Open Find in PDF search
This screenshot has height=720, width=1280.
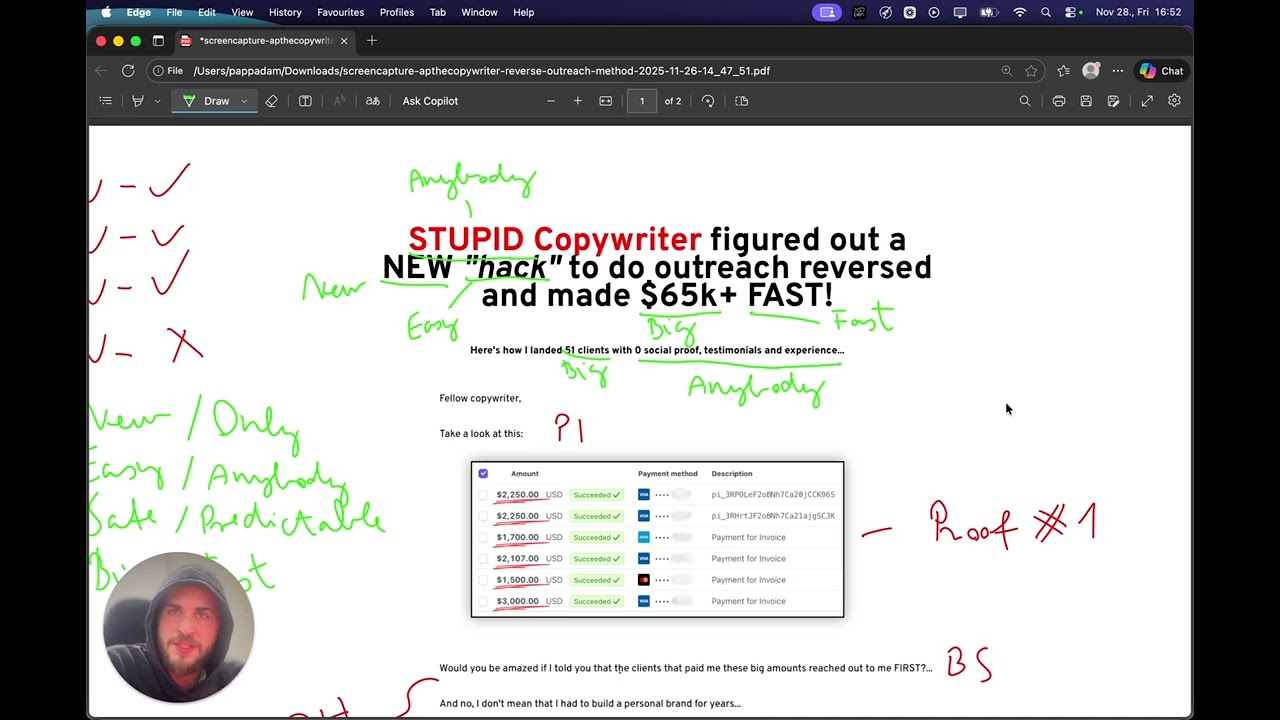pos(1024,101)
